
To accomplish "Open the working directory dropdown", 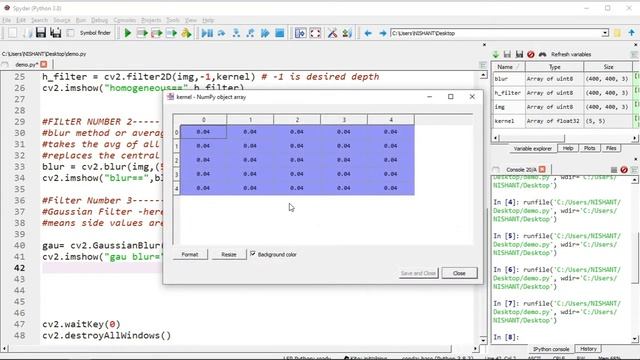I will [x=605, y=33].
